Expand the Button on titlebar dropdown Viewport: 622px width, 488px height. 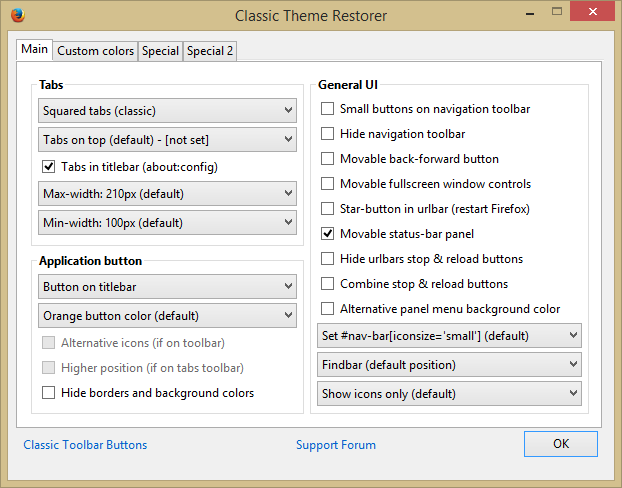point(167,286)
